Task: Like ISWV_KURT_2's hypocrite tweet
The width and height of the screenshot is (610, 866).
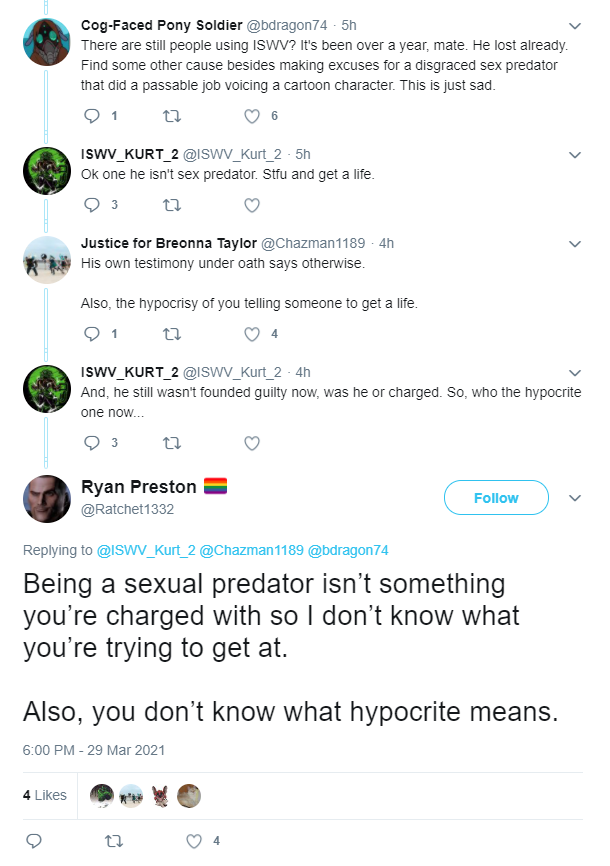Action: pyautogui.click(x=252, y=443)
